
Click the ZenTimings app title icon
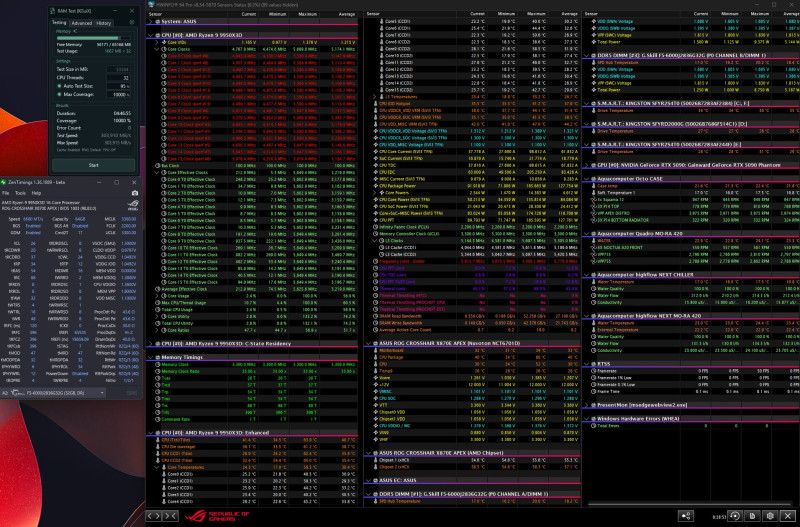(4, 182)
